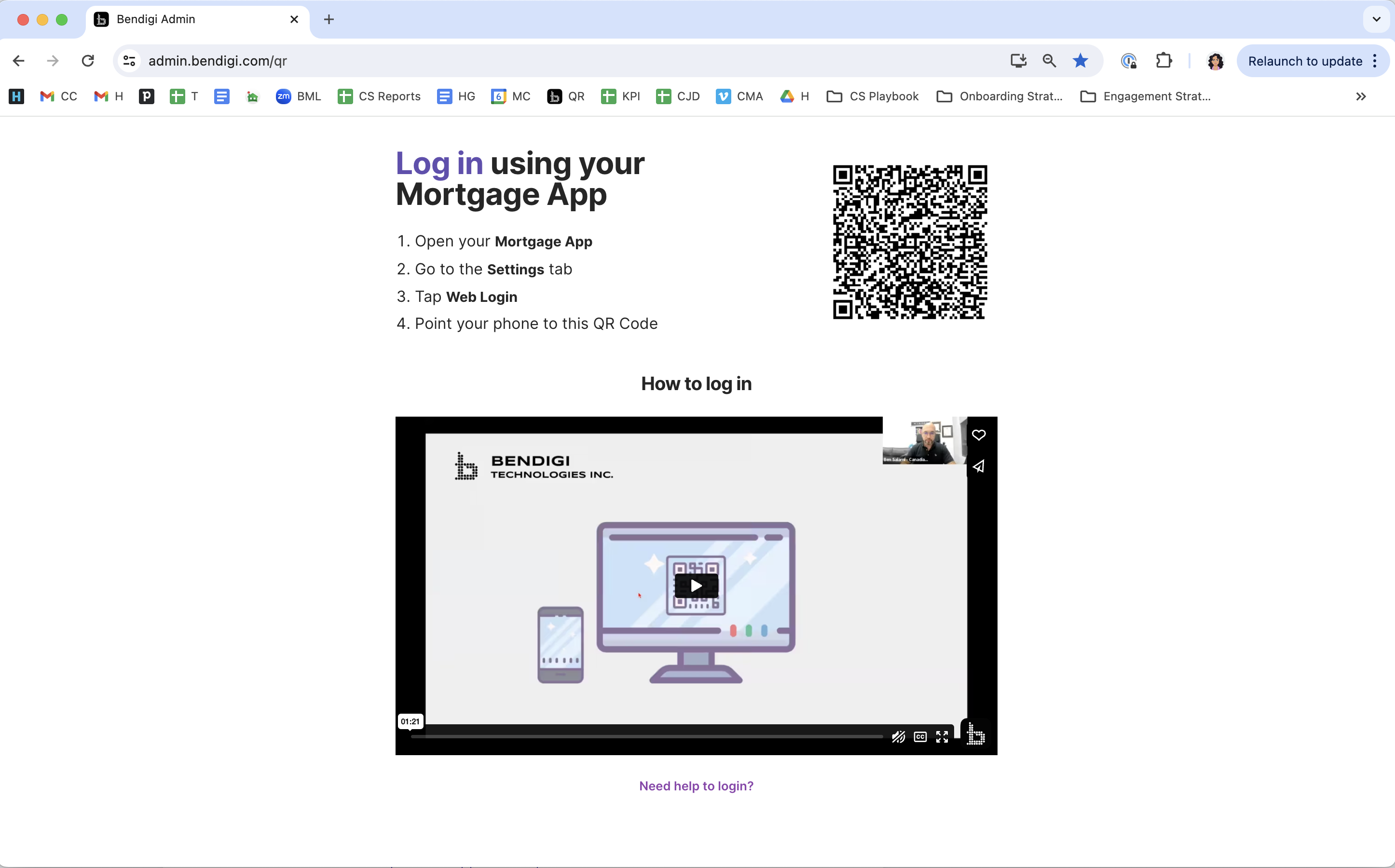Click the login QR code image

pos(910,242)
